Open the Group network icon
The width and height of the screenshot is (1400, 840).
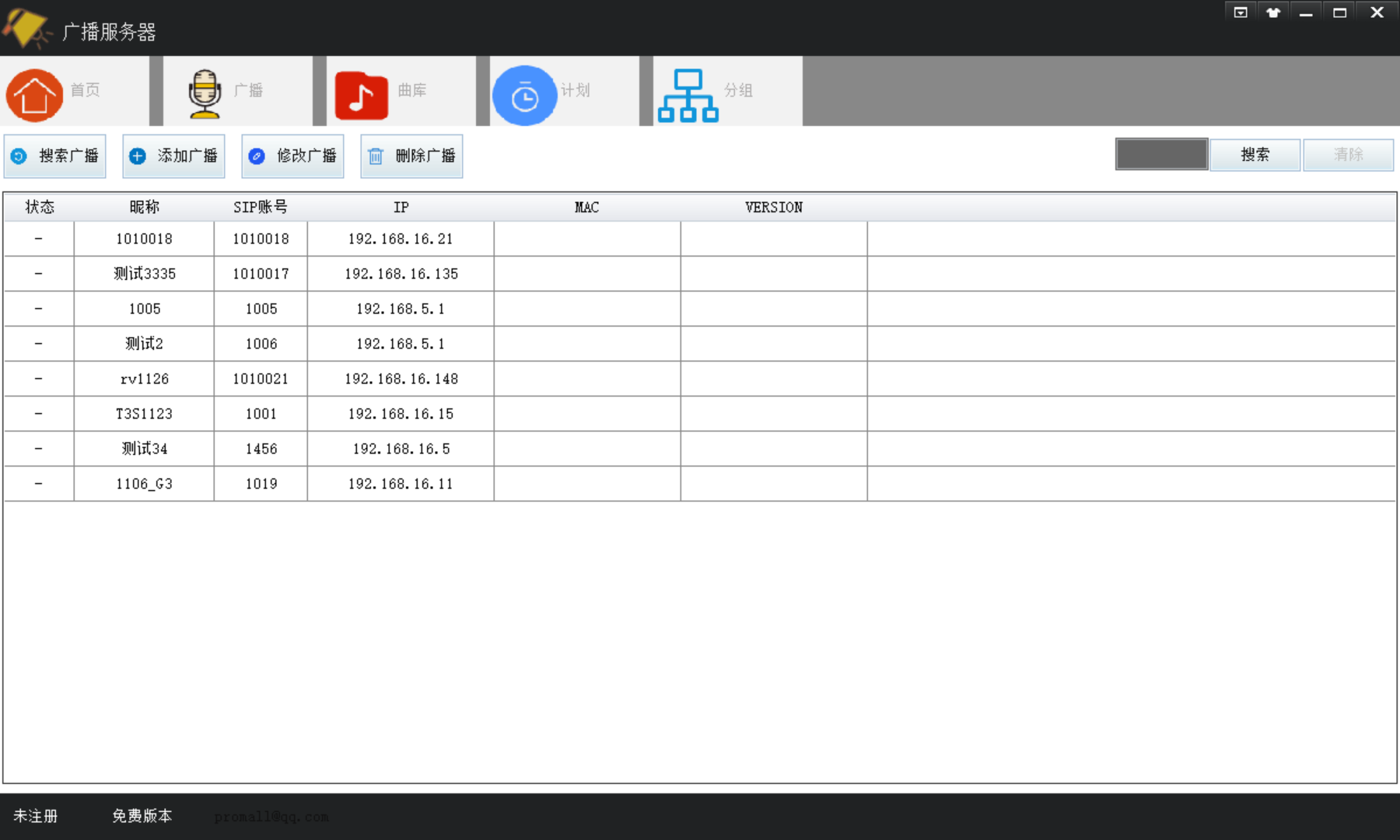(x=688, y=96)
